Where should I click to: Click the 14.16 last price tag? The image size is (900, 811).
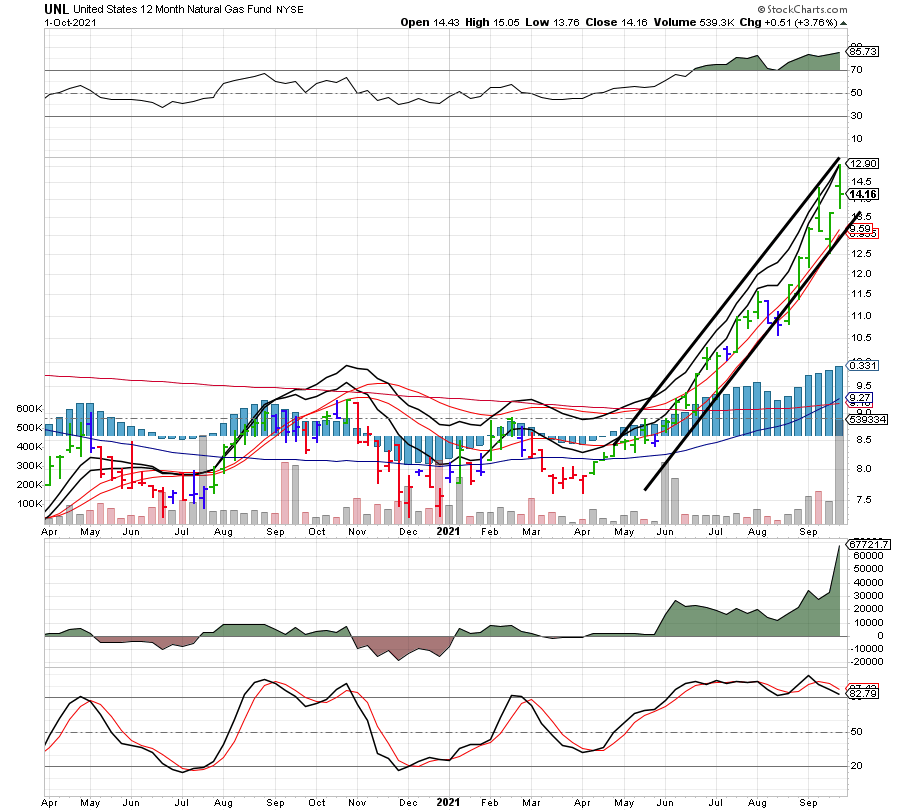(861, 194)
